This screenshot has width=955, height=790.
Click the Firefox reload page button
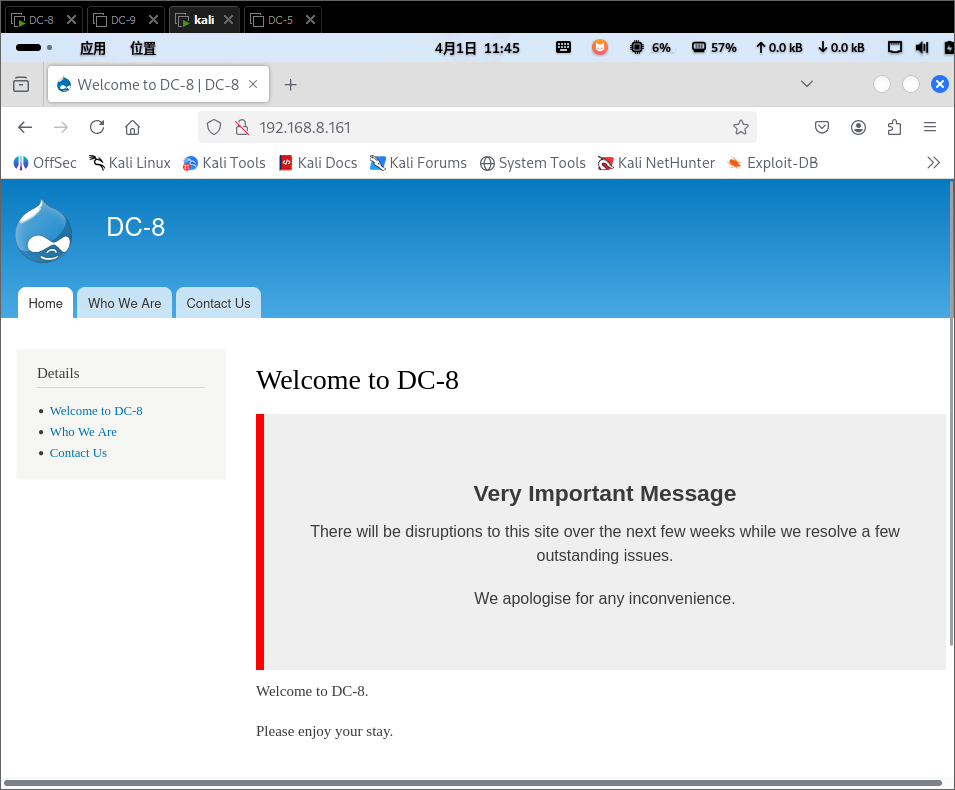pyautogui.click(x=97, y=127)
